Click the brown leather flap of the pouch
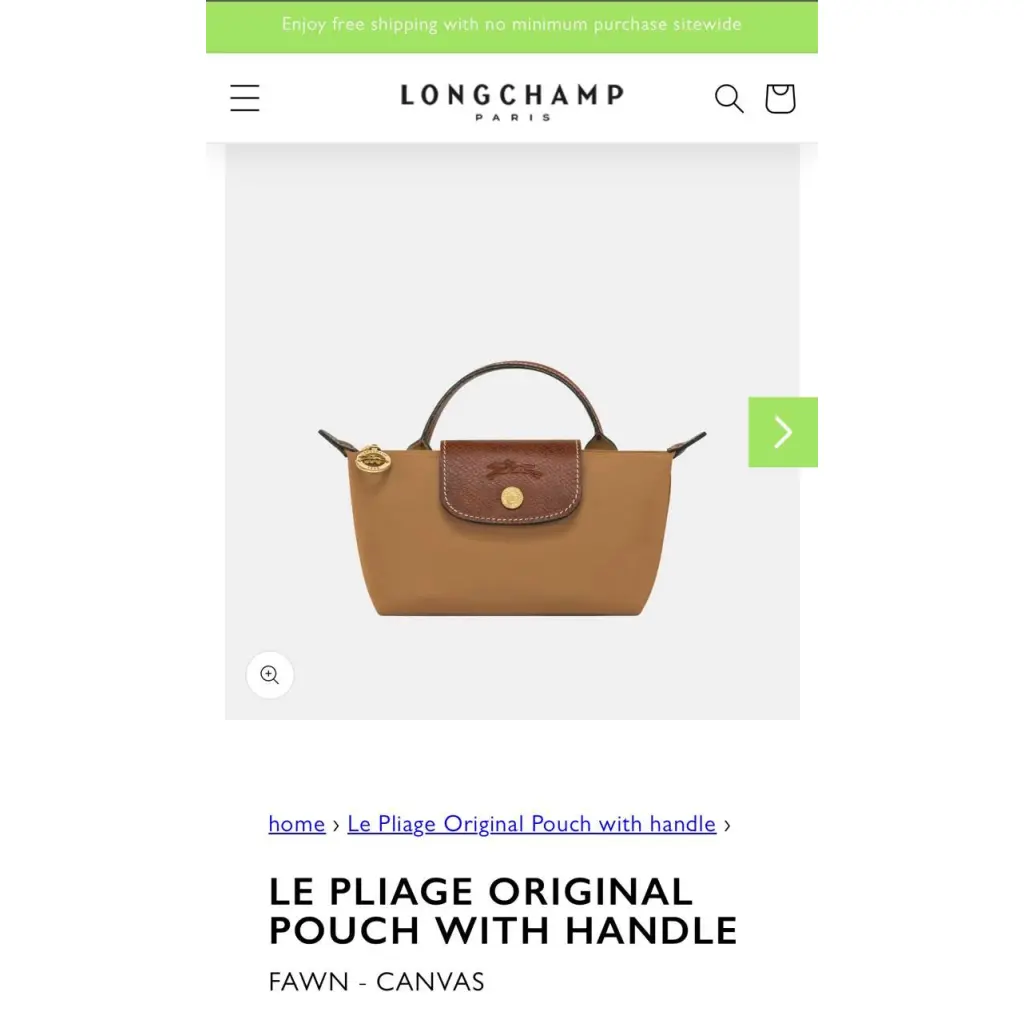1024x1024 pixels. pyautogui.click(x=511, y=481)
